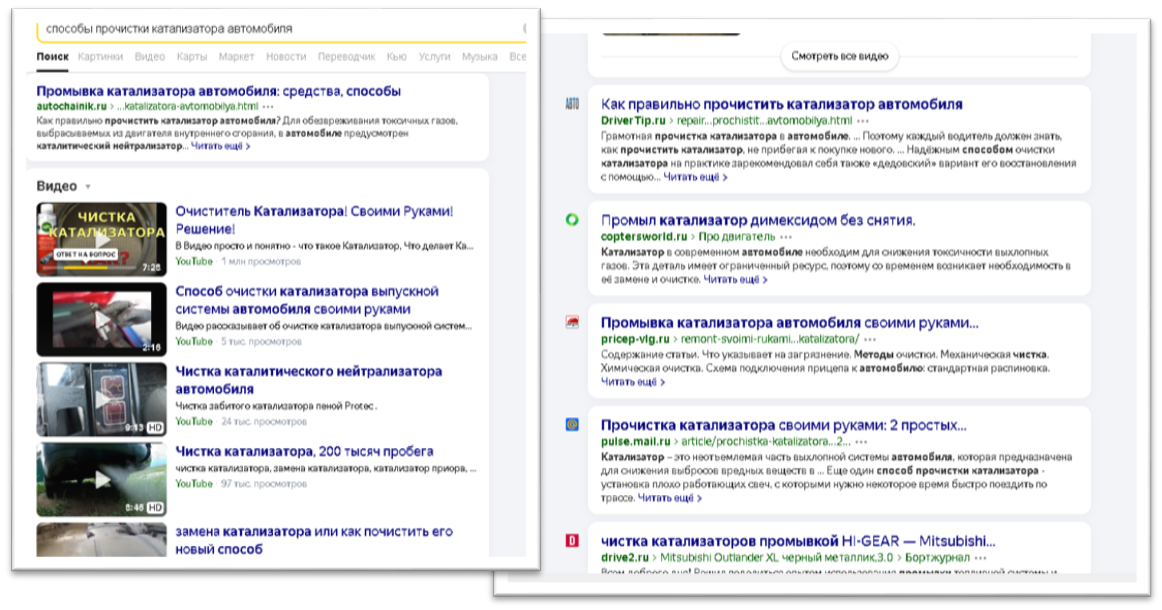Open options dots next to autochainik.ru URL
This screenshot has width=1162, height=610.
tap(268, 107)
